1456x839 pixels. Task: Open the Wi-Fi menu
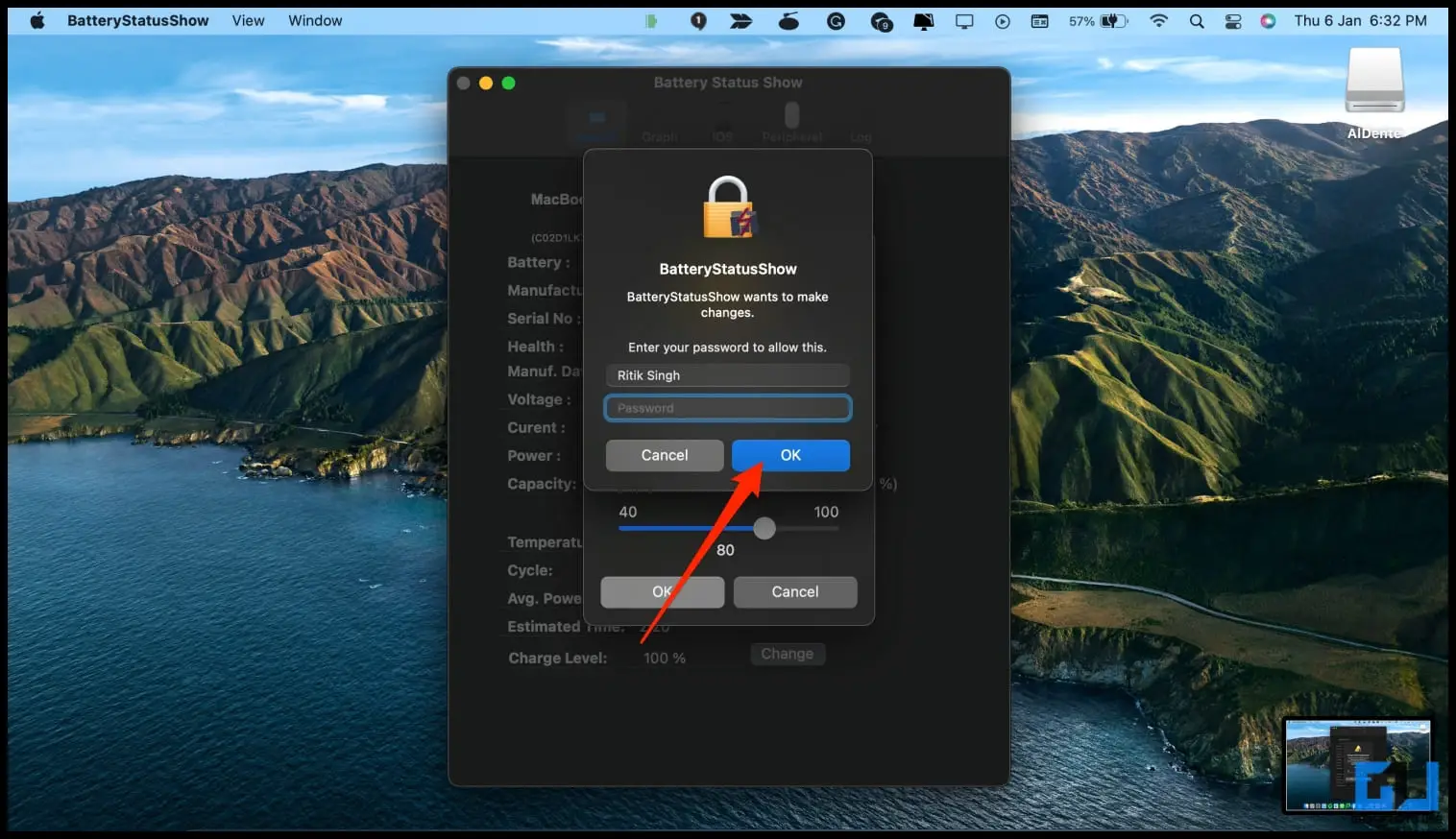click(1159, 21)
